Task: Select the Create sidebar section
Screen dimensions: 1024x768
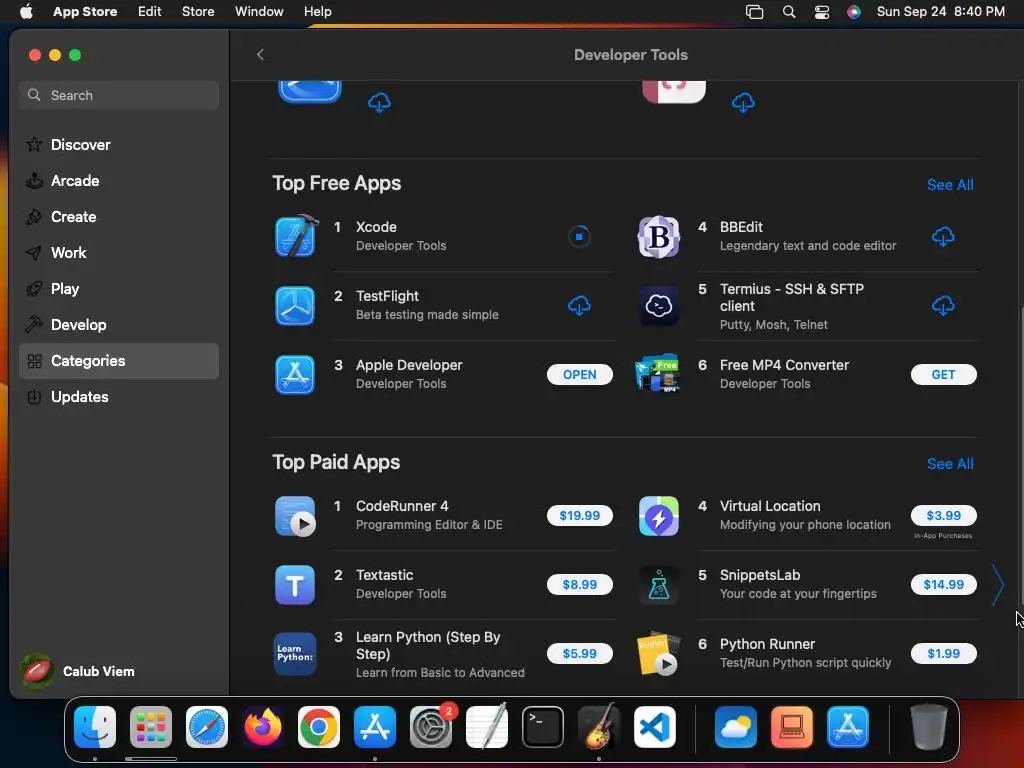Action: click(x=119, y=217)
